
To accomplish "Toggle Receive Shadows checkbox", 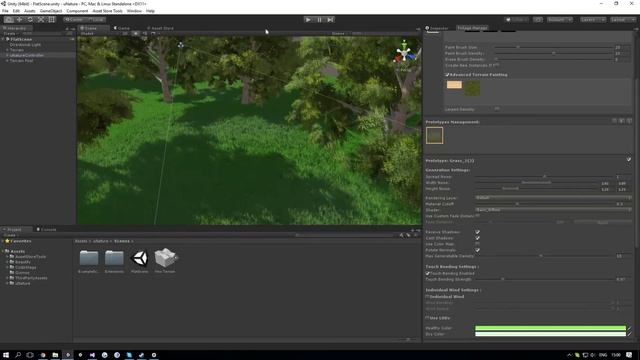I will (477, 232).
